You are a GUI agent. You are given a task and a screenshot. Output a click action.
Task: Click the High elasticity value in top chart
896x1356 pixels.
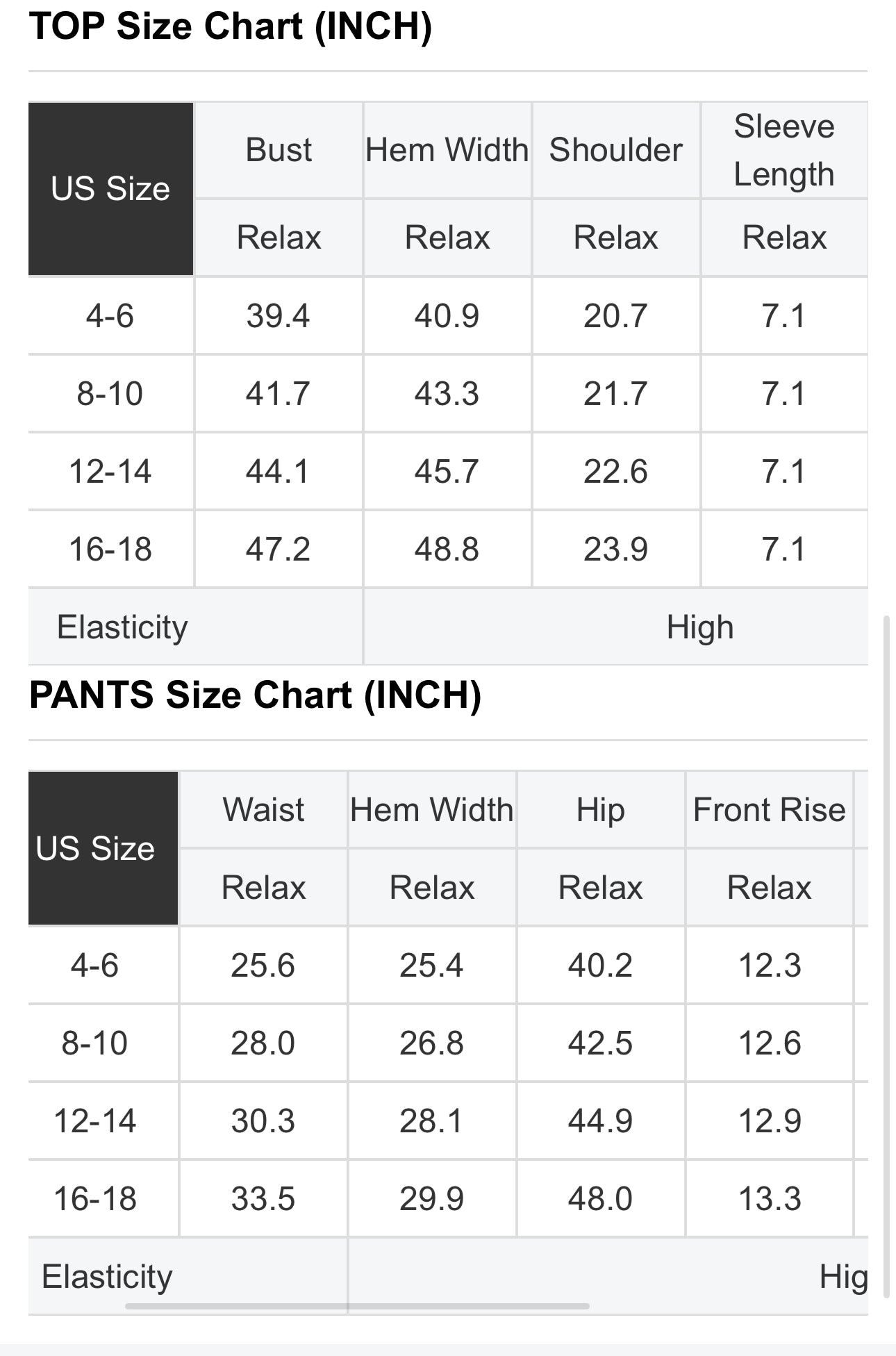[x=699, y=627]
